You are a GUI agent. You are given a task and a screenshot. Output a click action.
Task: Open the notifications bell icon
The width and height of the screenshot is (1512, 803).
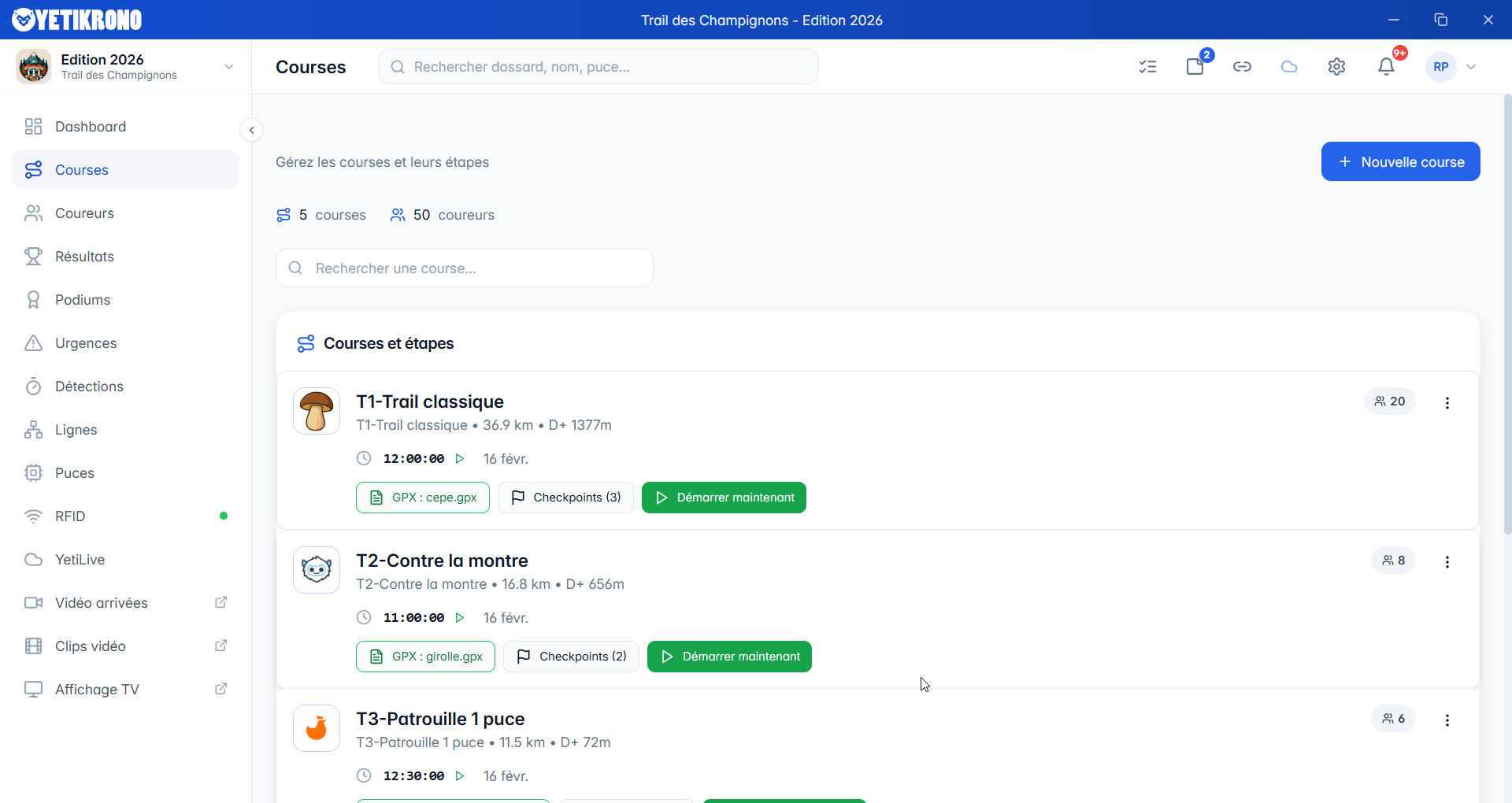tap(1386, 67)
